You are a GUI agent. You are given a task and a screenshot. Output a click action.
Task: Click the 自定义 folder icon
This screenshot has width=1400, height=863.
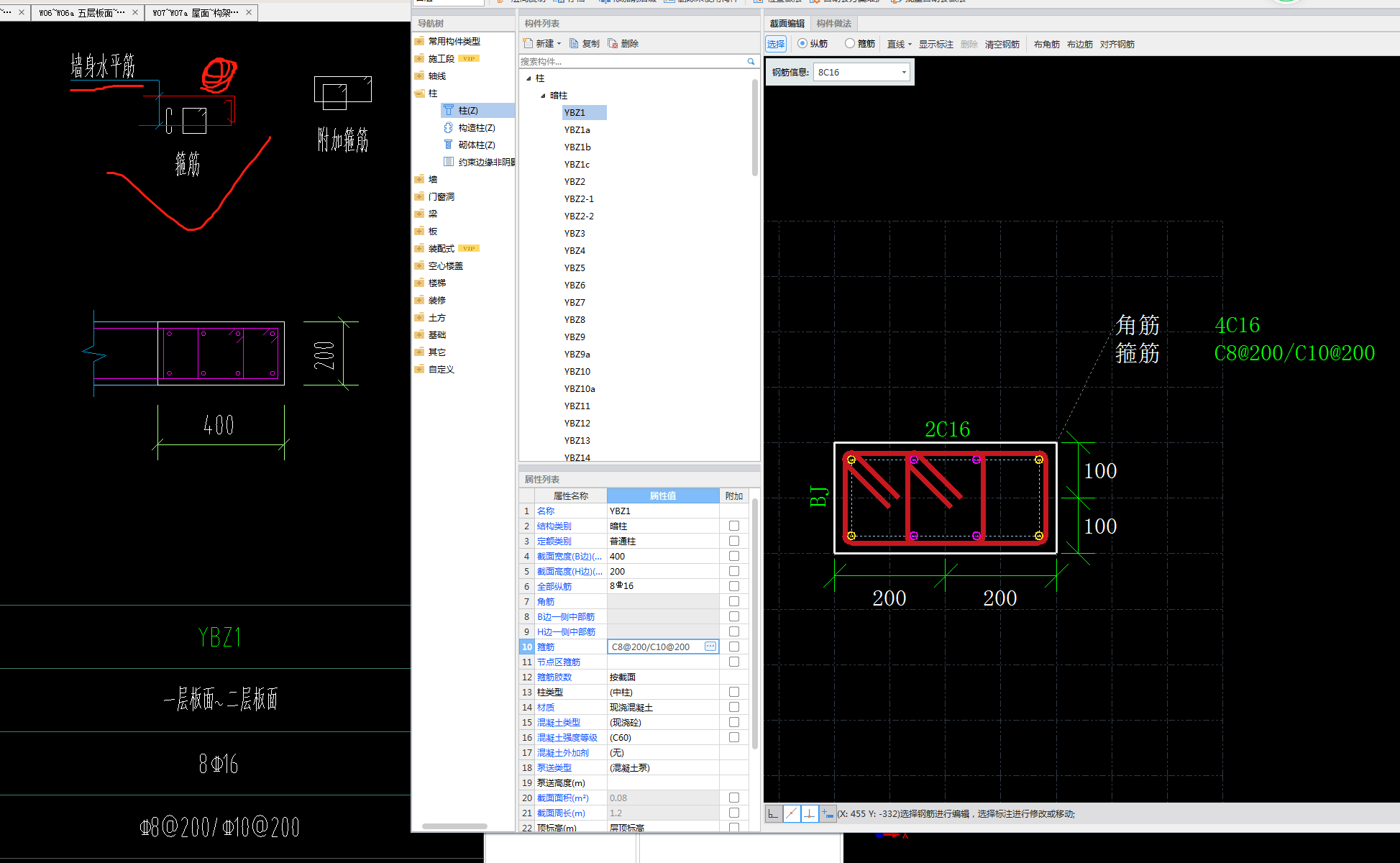click(x=419, y=369)
